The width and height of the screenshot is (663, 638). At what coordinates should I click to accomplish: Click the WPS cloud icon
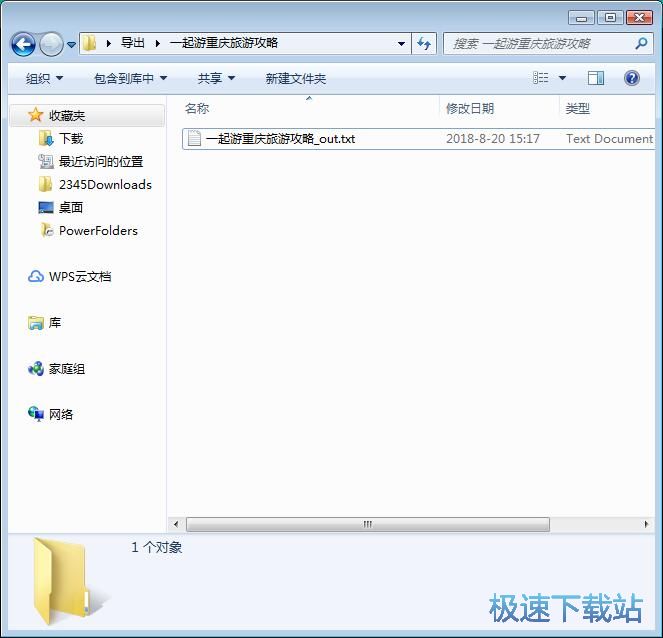click(36, 277)
